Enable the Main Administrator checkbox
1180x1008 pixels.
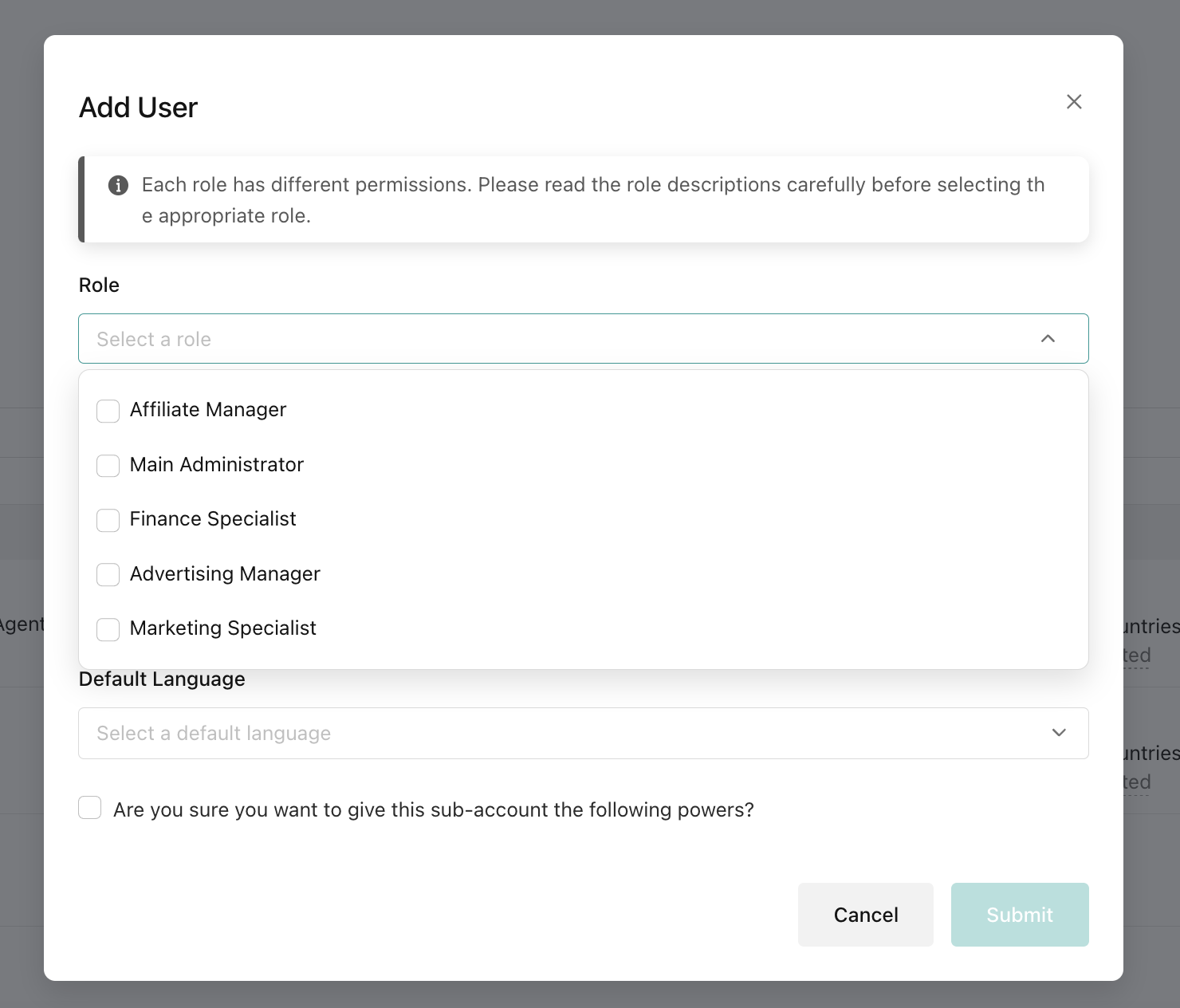tap(108, 466)
